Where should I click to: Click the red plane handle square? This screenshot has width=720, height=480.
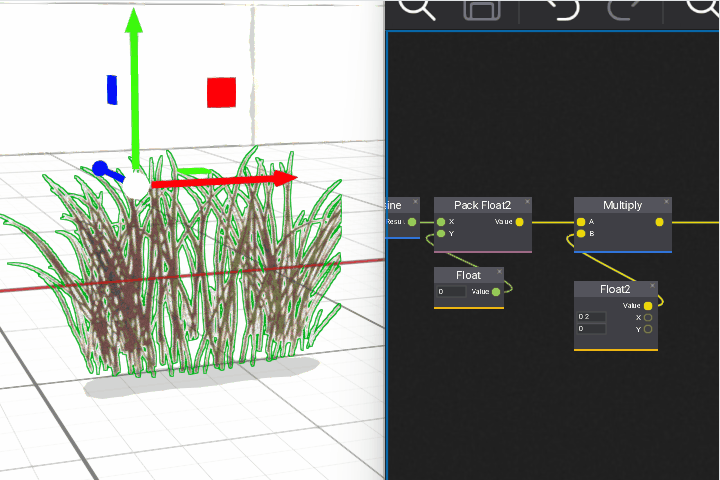[x=221, y=93]
